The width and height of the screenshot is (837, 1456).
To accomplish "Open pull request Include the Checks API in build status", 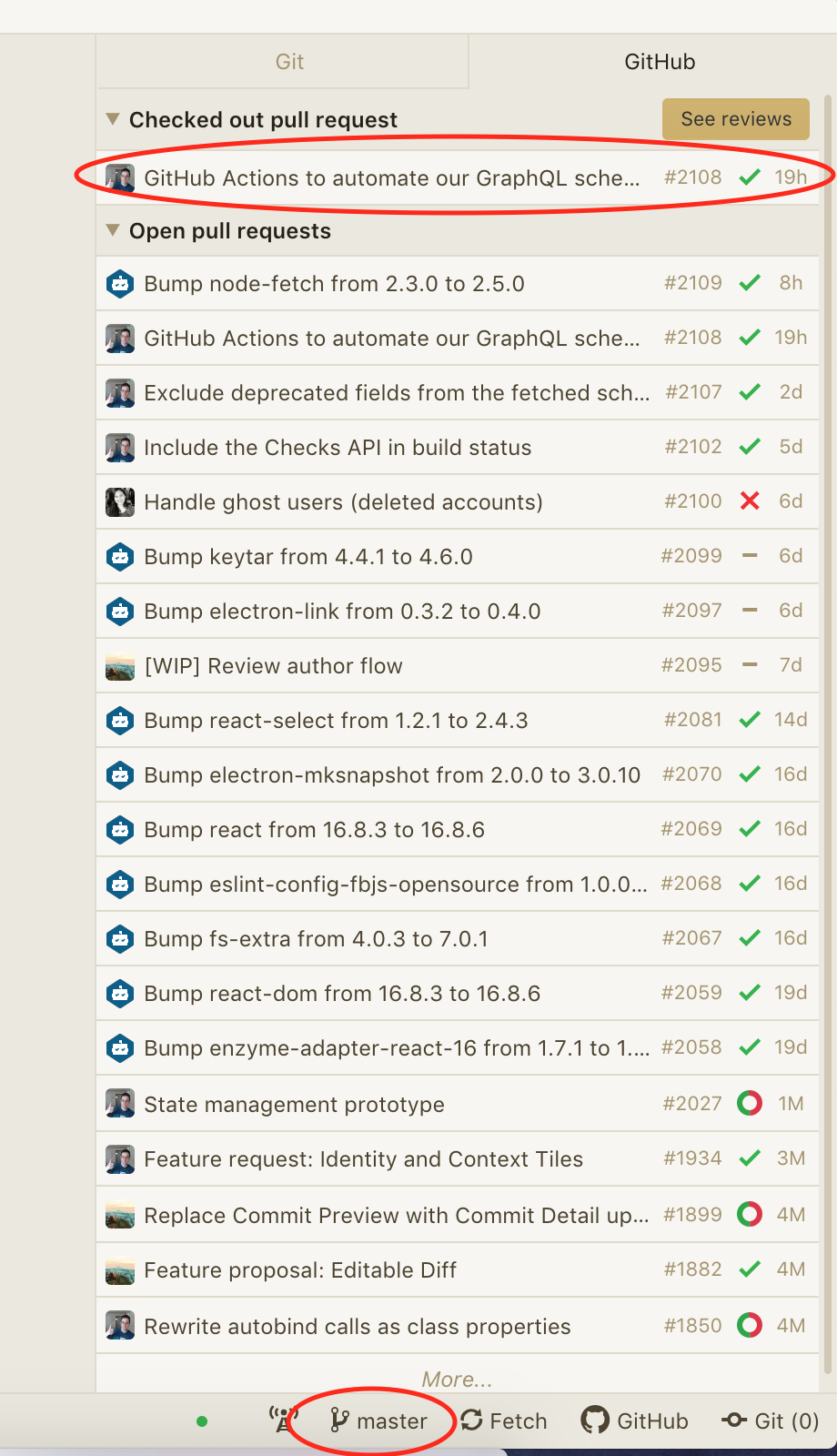I will [x=457, y=447].
